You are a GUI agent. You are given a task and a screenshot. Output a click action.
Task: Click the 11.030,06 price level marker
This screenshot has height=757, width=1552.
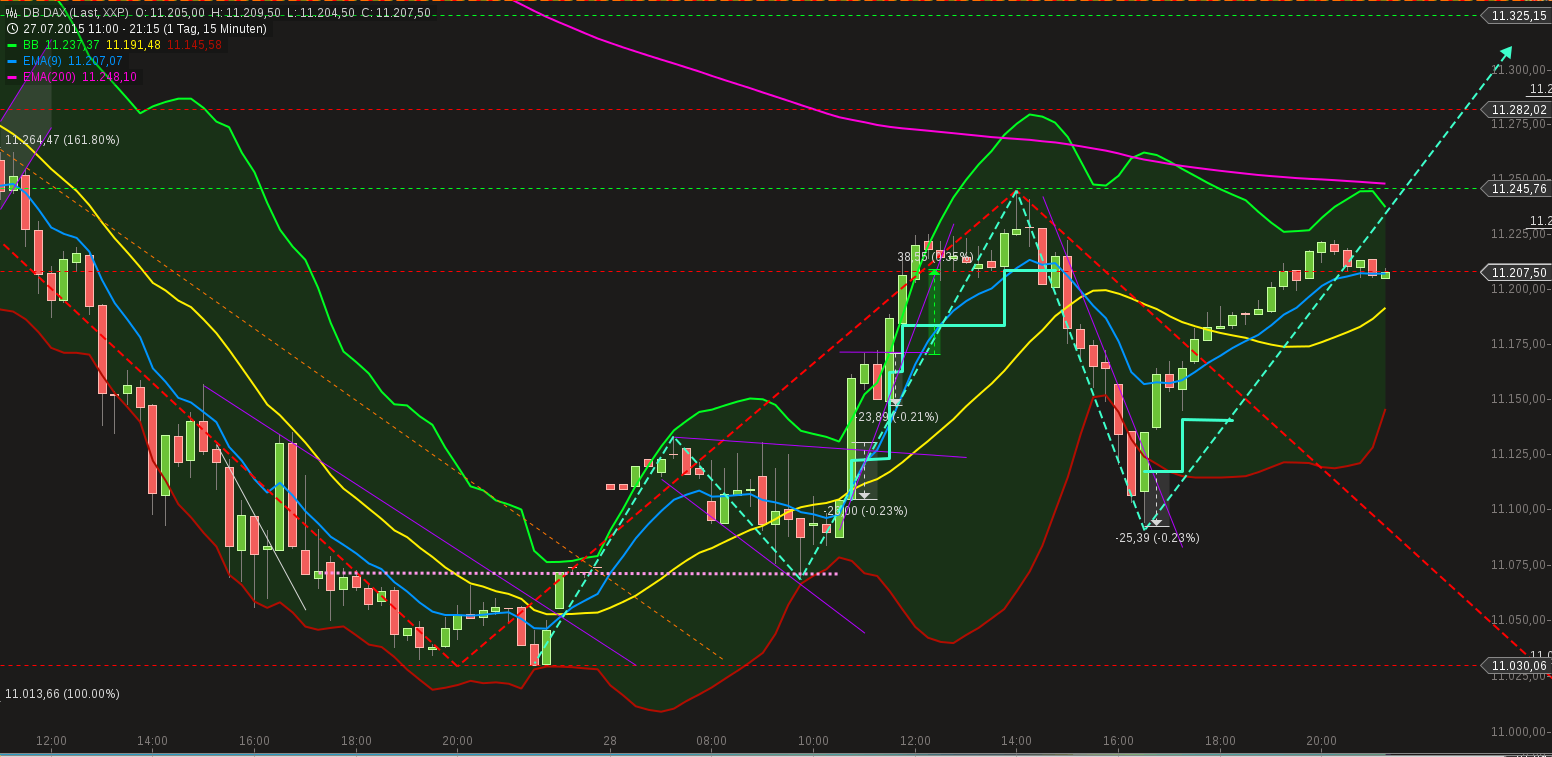click(x=1515, y=665)
